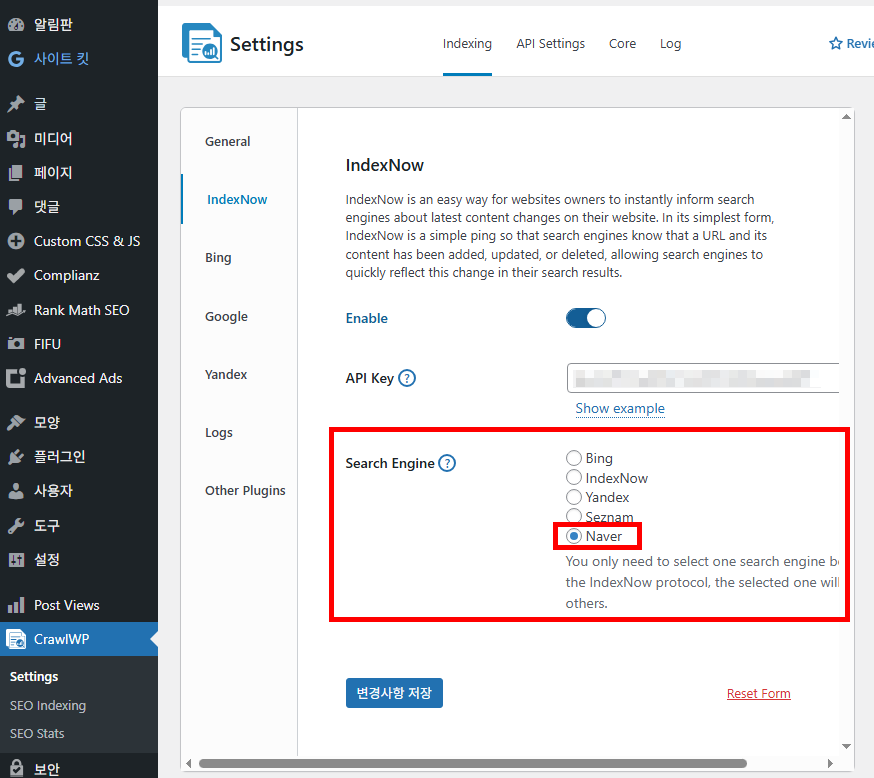874x778 pixels.
Task: Click the 변경사항 저장 save button
Action: pyautogui.click(x=394, y=693)
